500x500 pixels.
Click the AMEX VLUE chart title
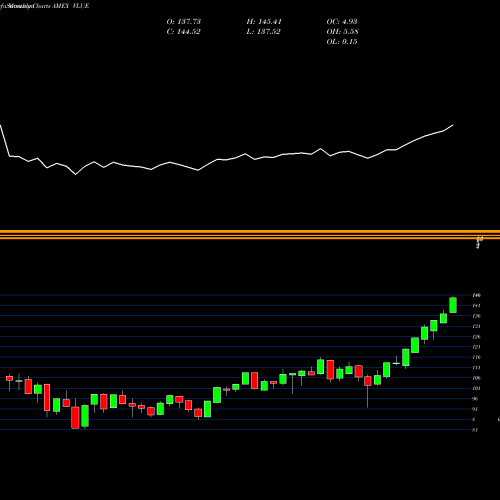tap(71, 6)
